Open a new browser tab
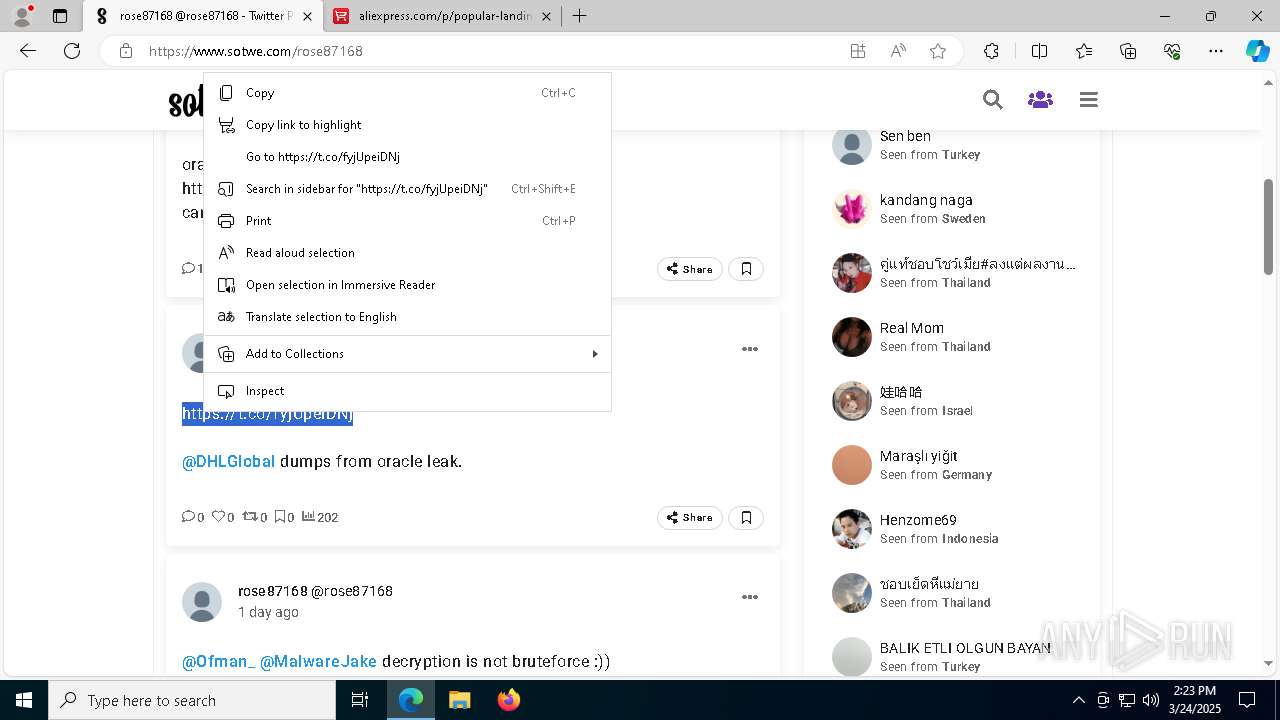This screenshot has height=720, width=1280. click(579, 16)
